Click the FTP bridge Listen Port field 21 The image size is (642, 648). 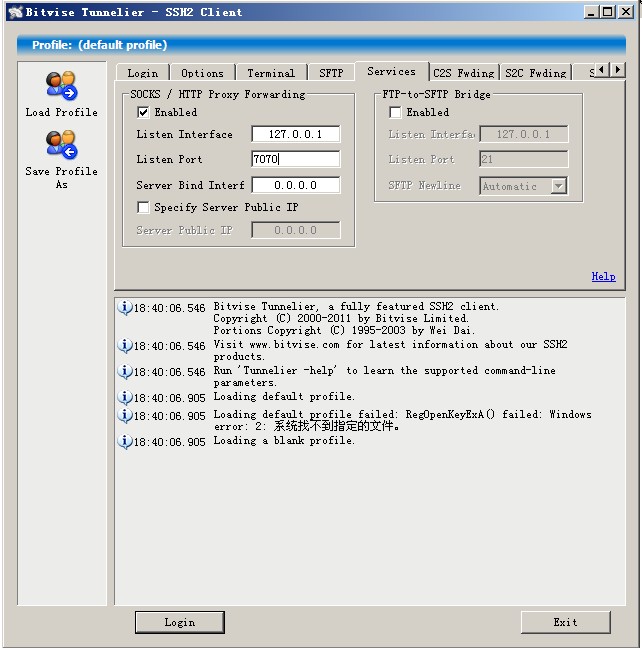point(524,159)
